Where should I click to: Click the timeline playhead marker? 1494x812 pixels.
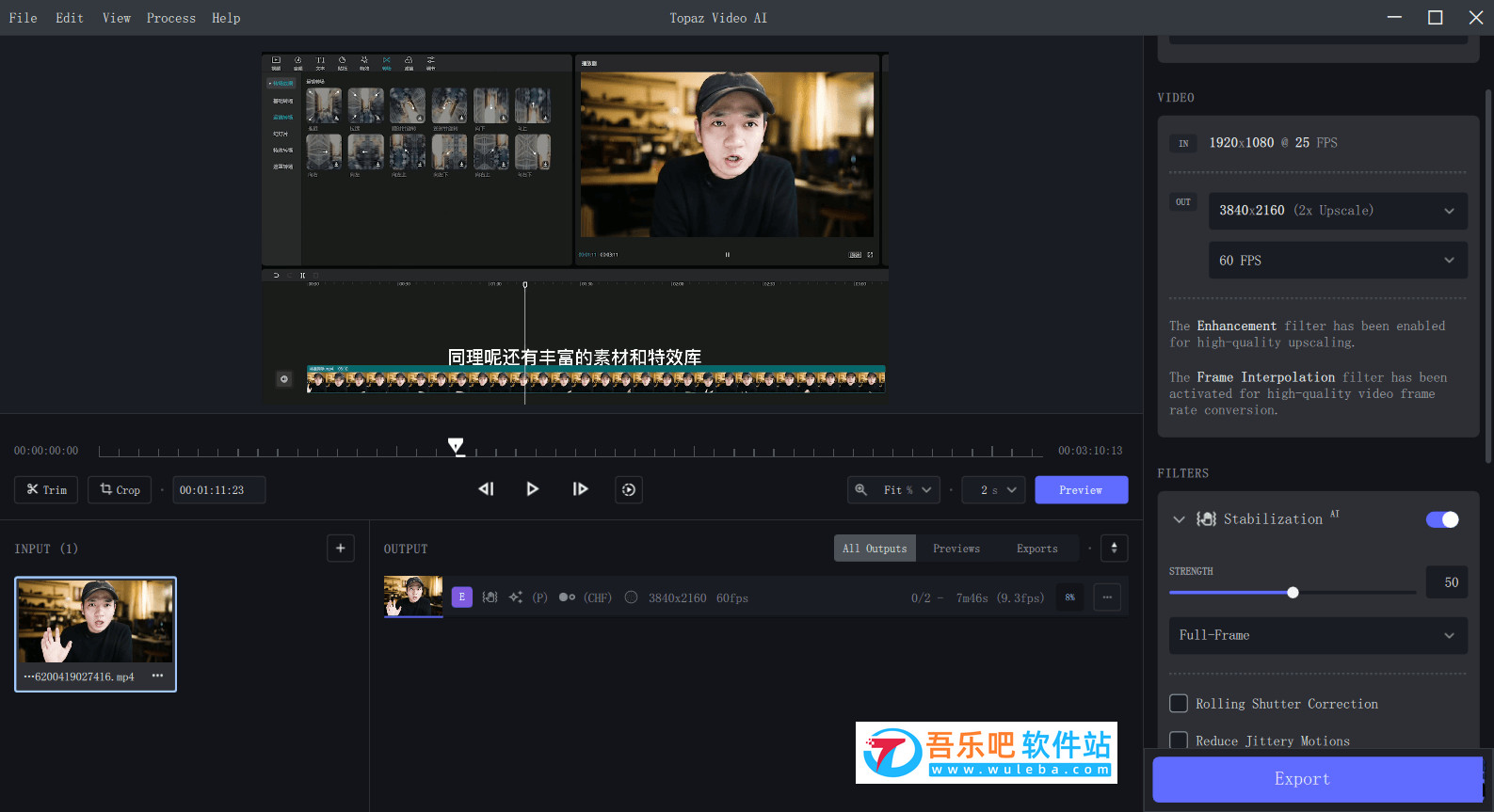pyautogui.click(x=456, y=446)
